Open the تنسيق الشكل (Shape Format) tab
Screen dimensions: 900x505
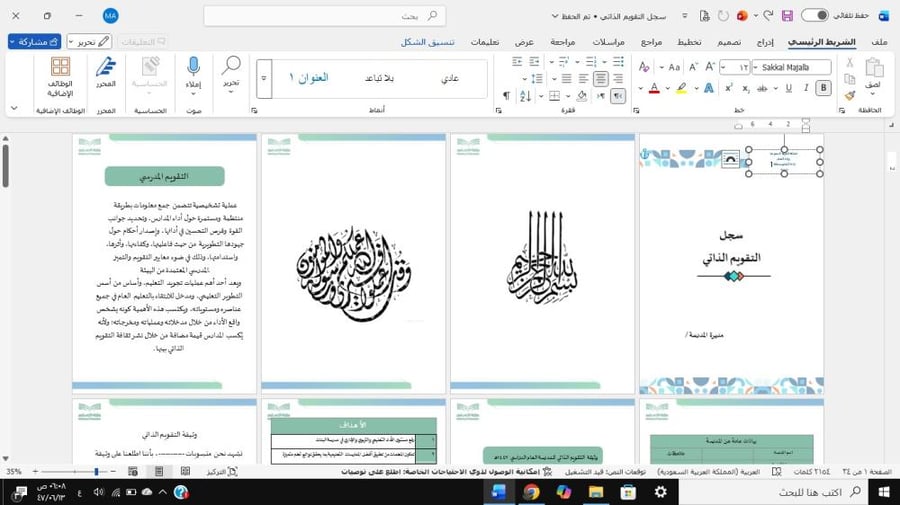point(427,42)
